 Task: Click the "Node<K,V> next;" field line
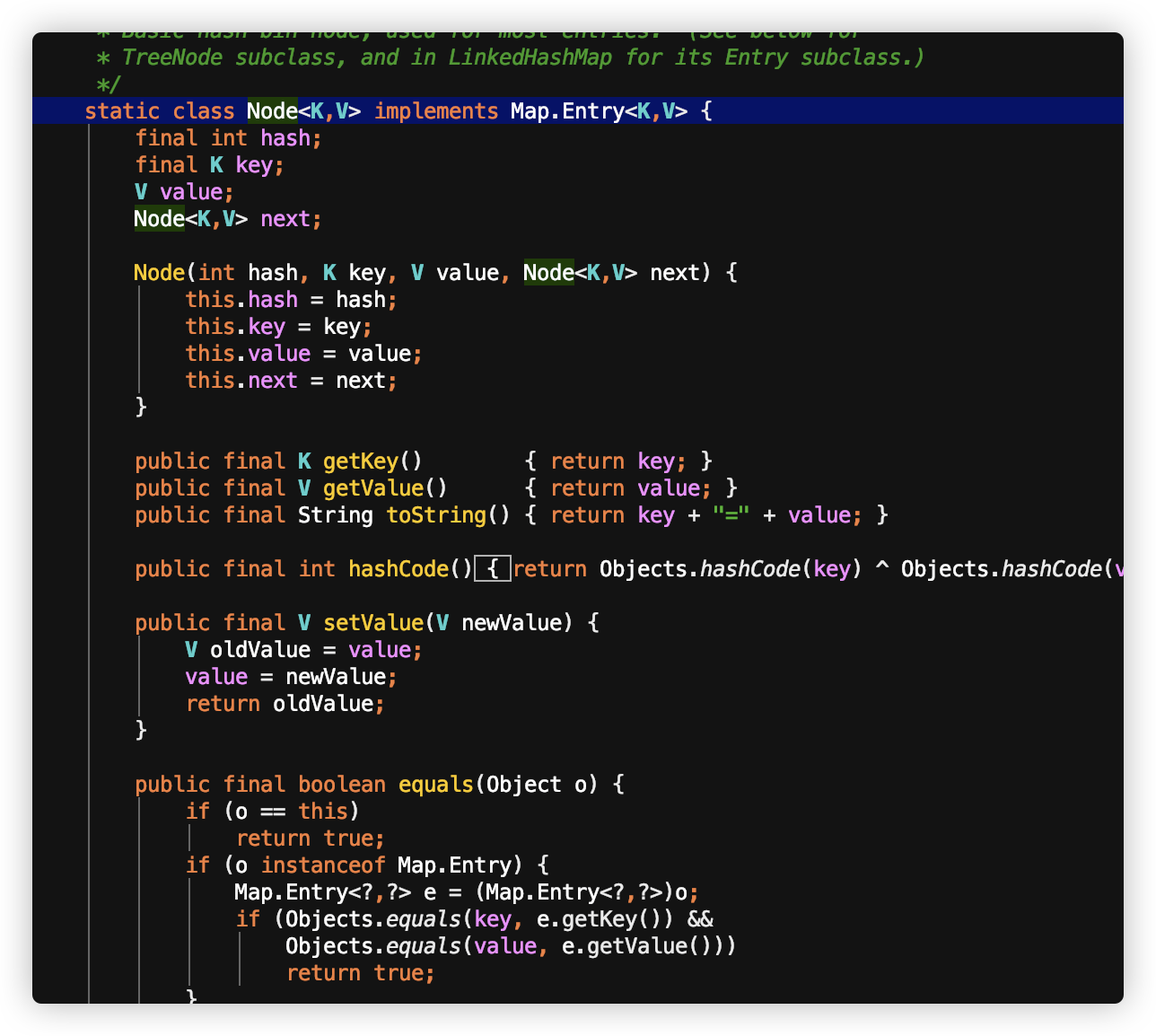click(228, 218)
